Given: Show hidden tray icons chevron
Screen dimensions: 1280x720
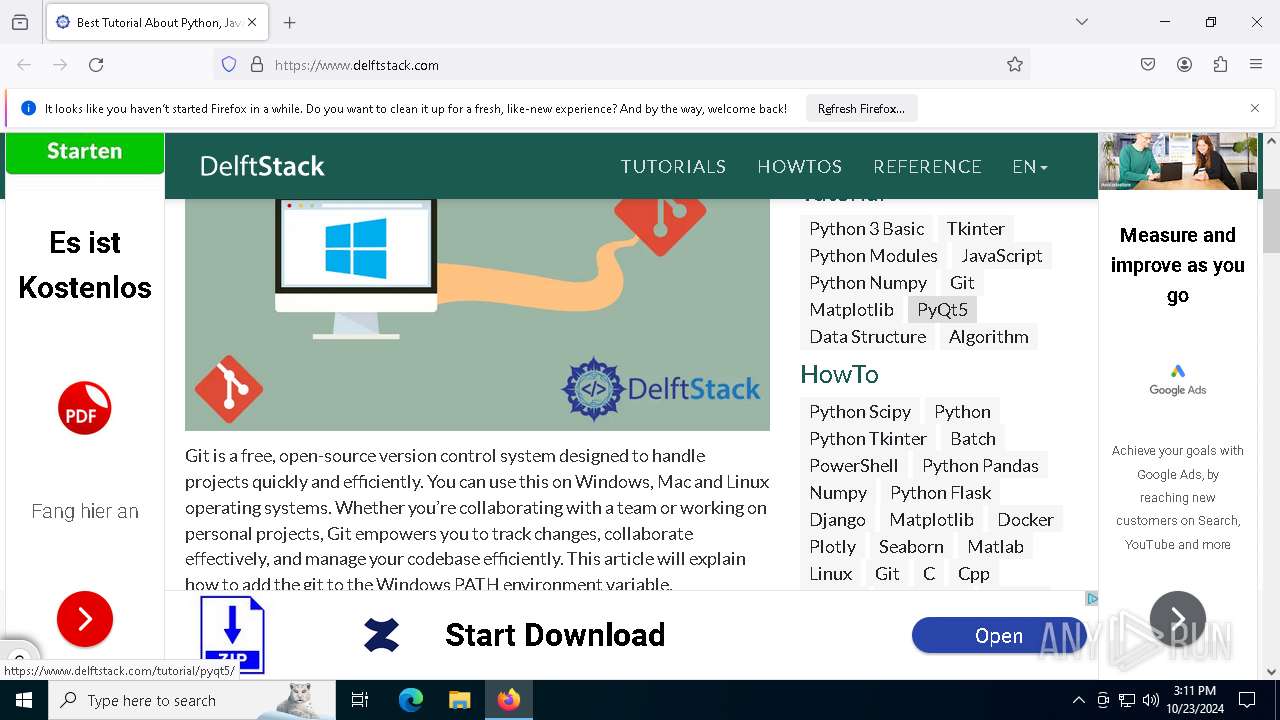Looking at the screenshot, I should point(1078,700).
